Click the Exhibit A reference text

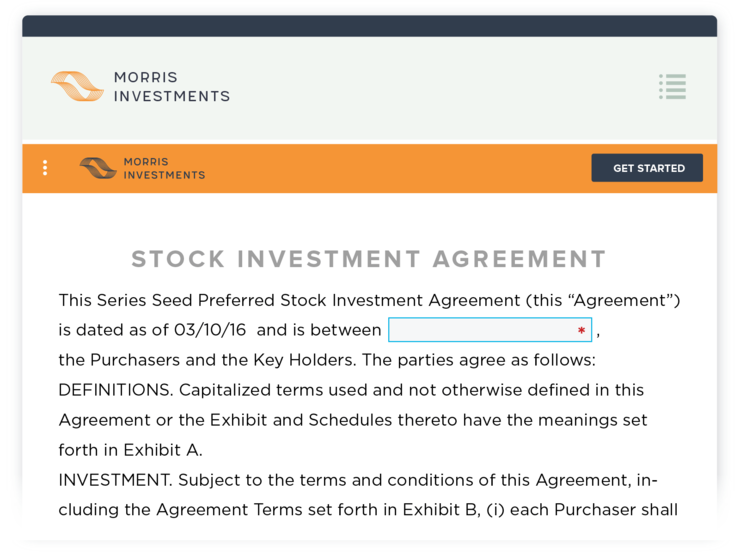(x=166, y=450)
